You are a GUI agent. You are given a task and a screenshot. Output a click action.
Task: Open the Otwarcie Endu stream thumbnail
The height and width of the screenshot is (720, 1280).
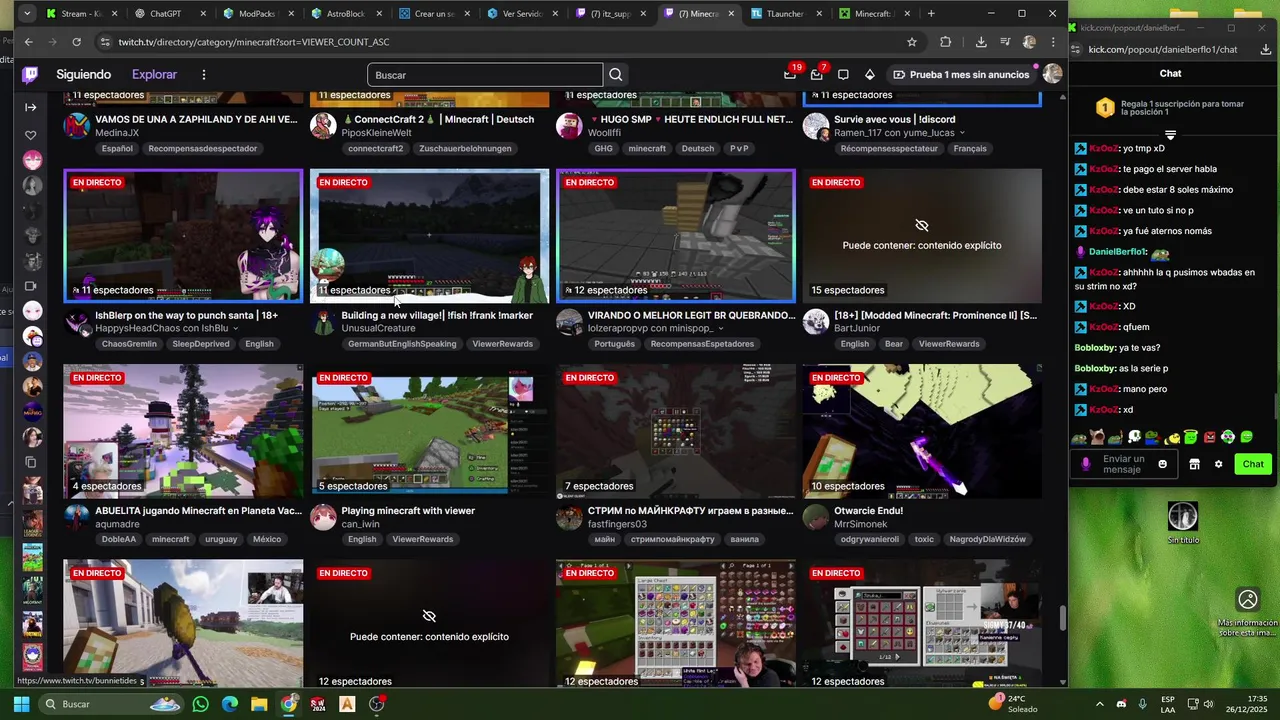coord(922,431)
